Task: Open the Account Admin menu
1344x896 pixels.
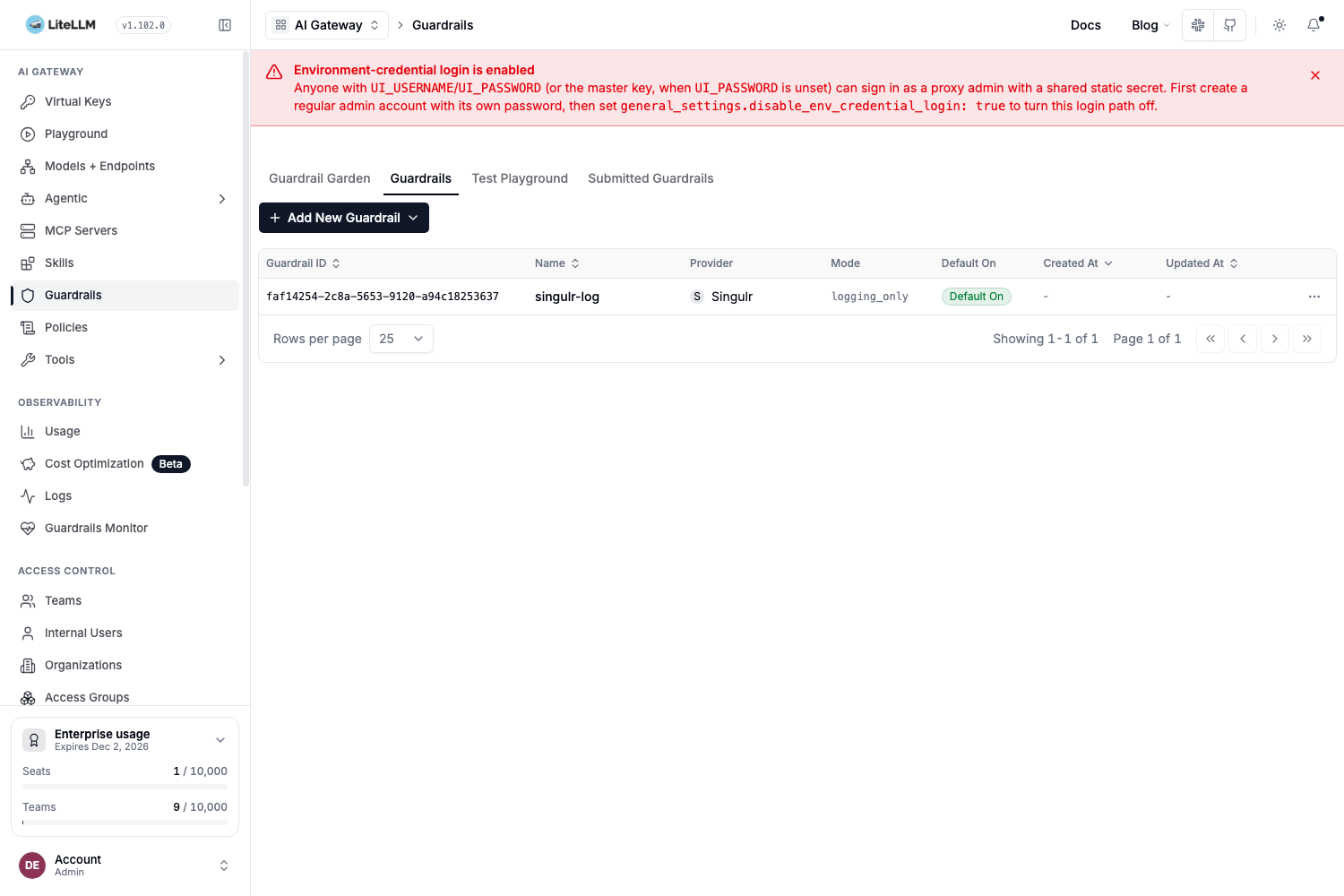Action: click(125, 865)
